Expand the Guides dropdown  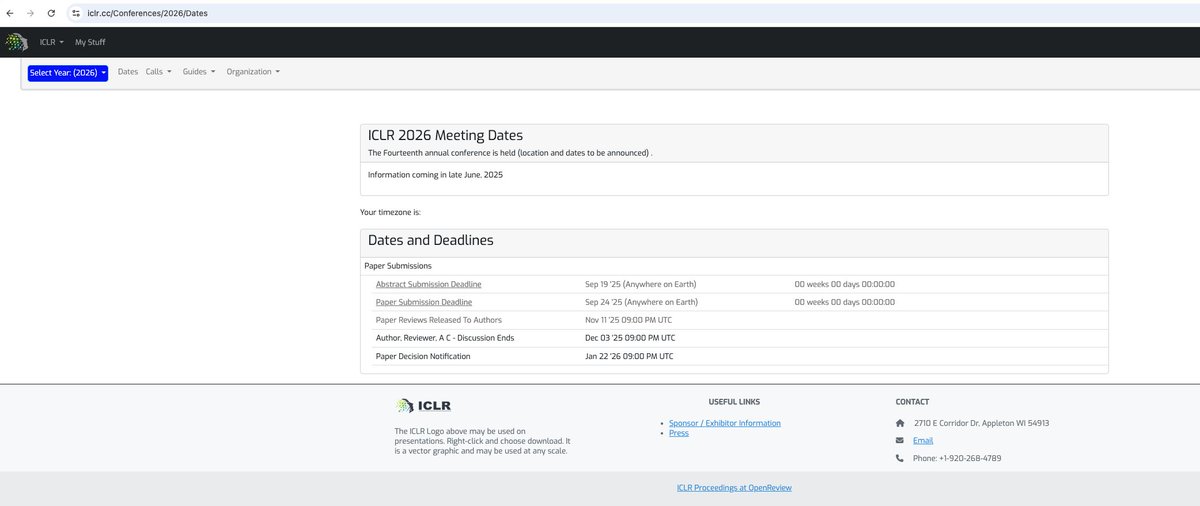click(x=198, y=72)
